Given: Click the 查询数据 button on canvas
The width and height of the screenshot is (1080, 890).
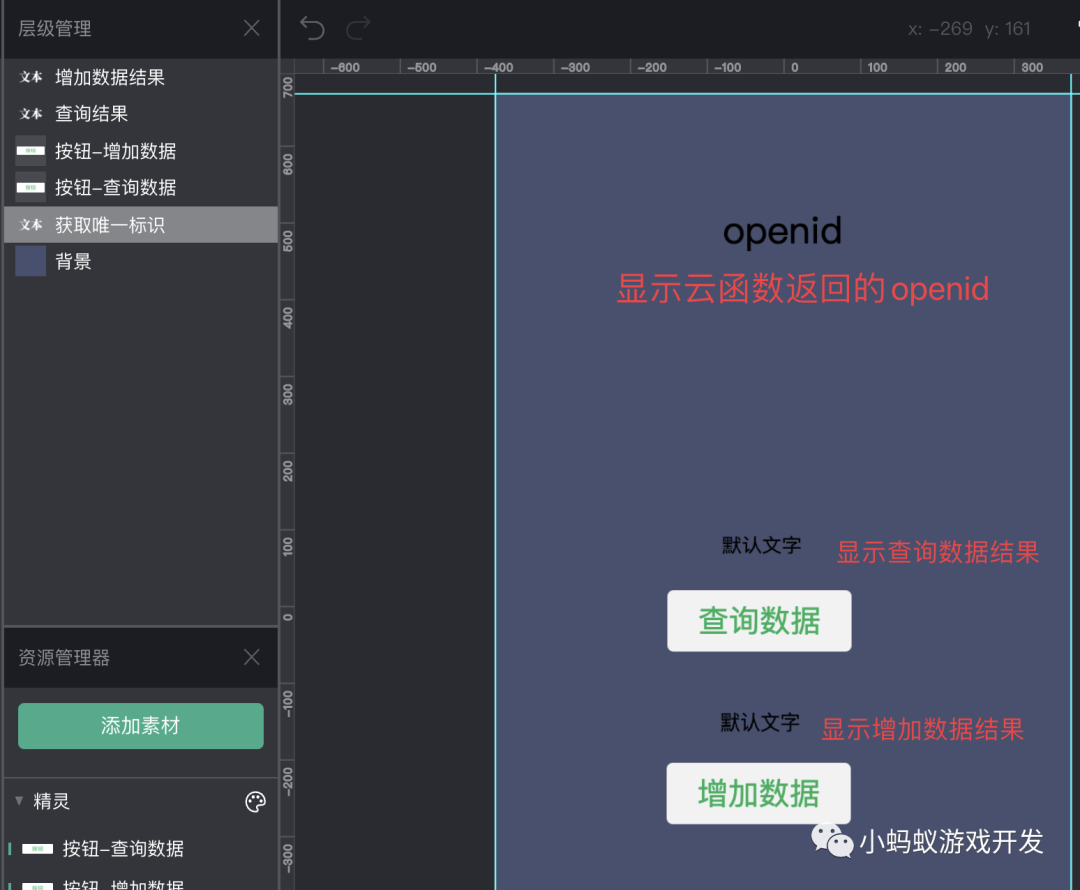Looking at the screenshot, I should (759, 621).
